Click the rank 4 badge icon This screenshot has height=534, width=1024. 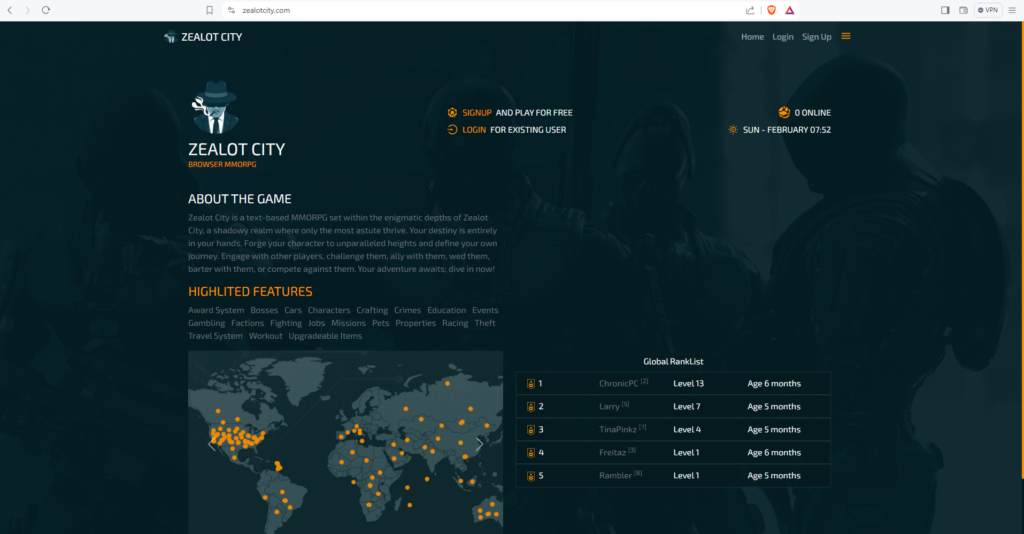(x=531, y=453)
